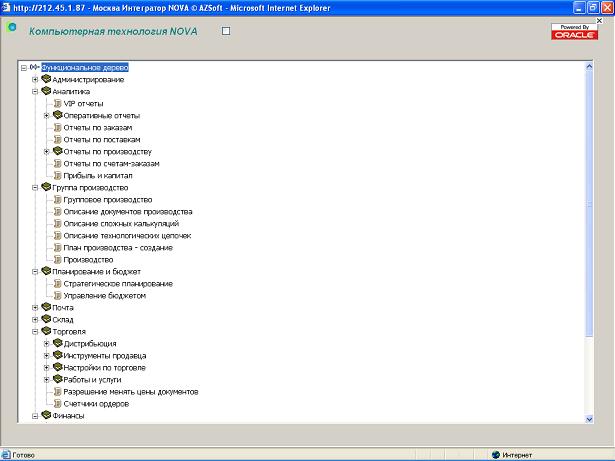This screenshot has width=615, height=461.
Task: Click the Отчеты по производству folder icon
Action: [x=58, y=151]
